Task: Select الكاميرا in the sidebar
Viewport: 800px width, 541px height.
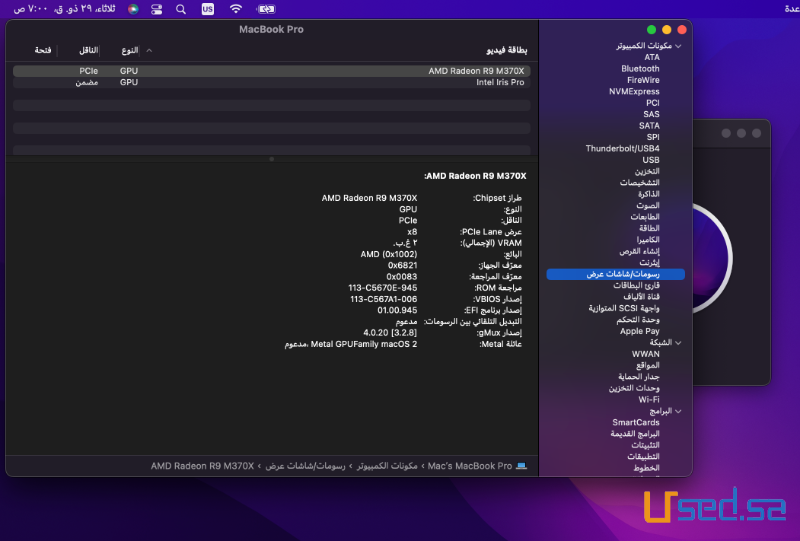Action: click(x=647, y=239)
